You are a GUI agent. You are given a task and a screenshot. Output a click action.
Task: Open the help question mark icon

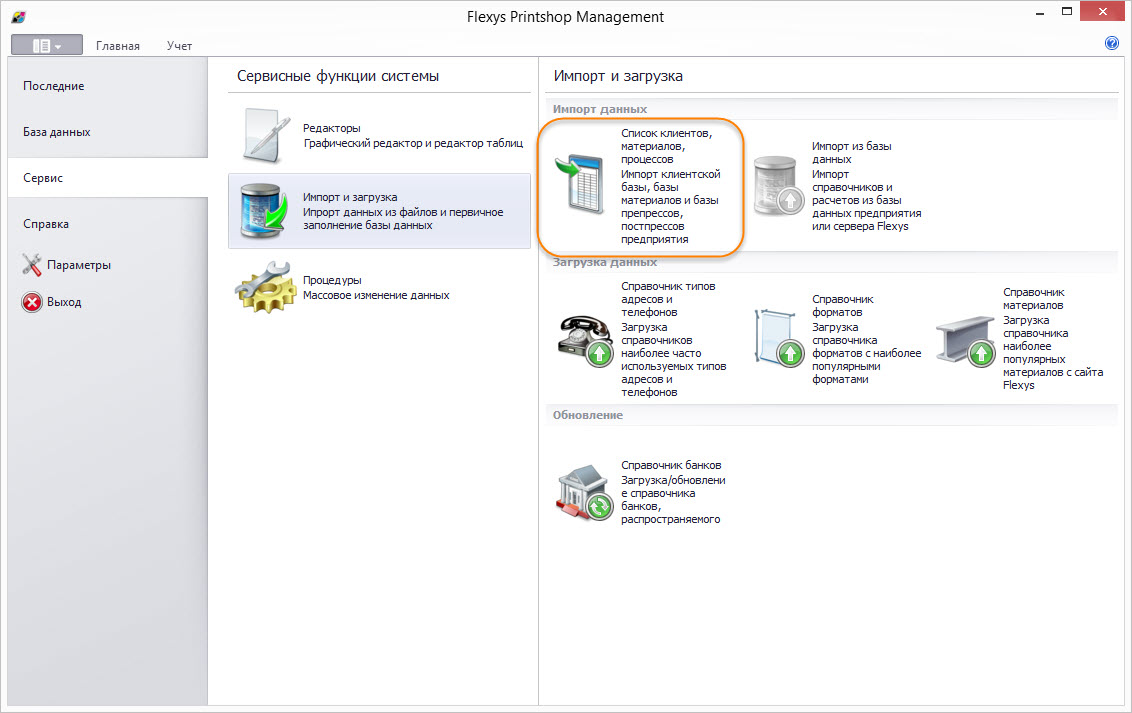pyautogui.click(x=1112, y=43)
